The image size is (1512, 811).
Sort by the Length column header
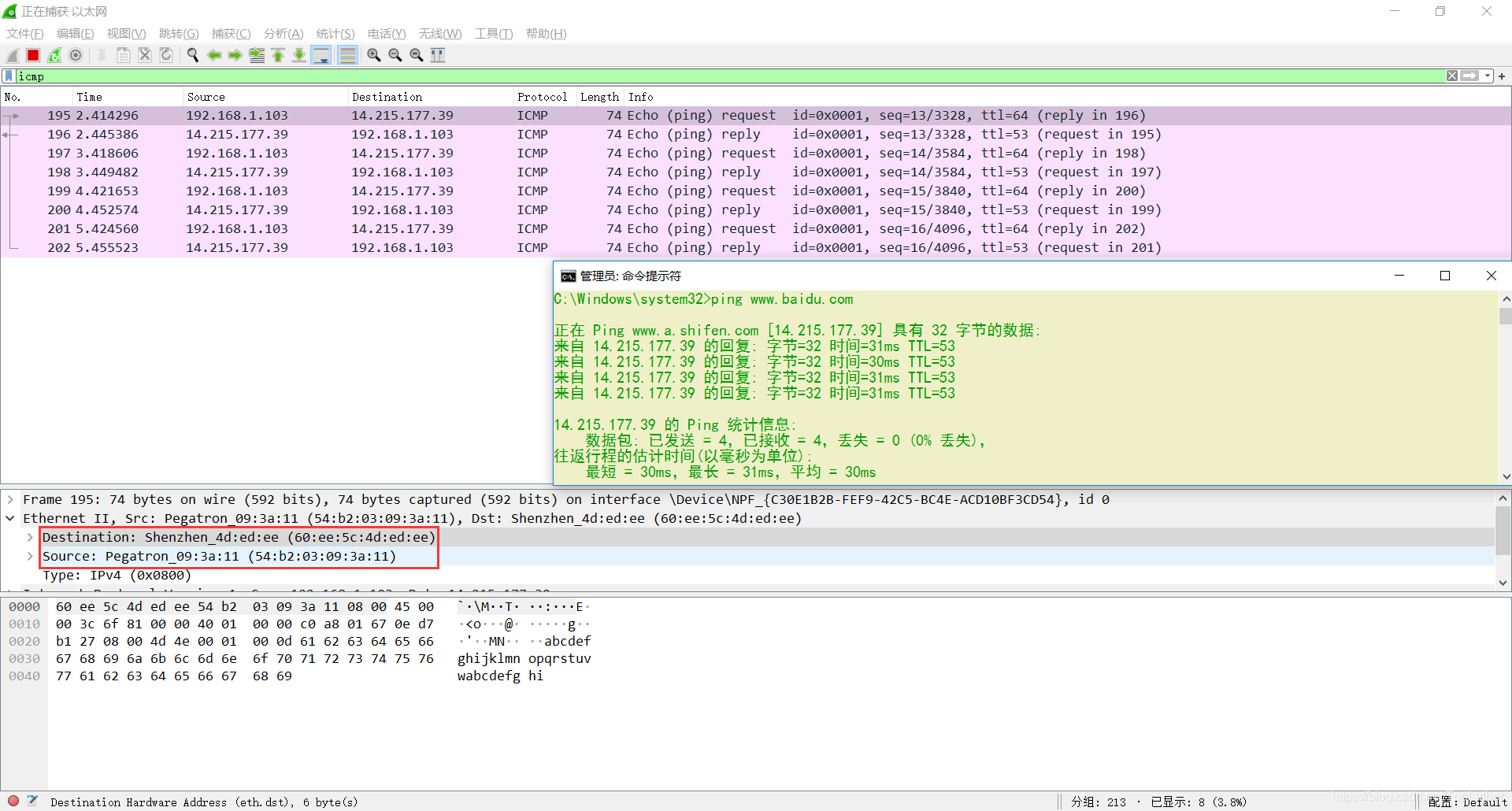point(600,97)
